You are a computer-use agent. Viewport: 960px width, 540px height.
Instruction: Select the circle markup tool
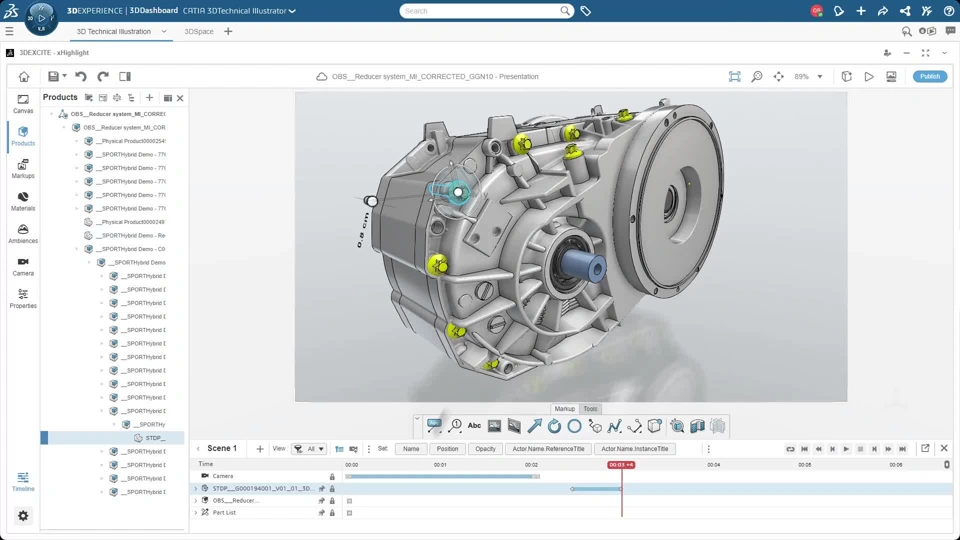pos(574,426)
